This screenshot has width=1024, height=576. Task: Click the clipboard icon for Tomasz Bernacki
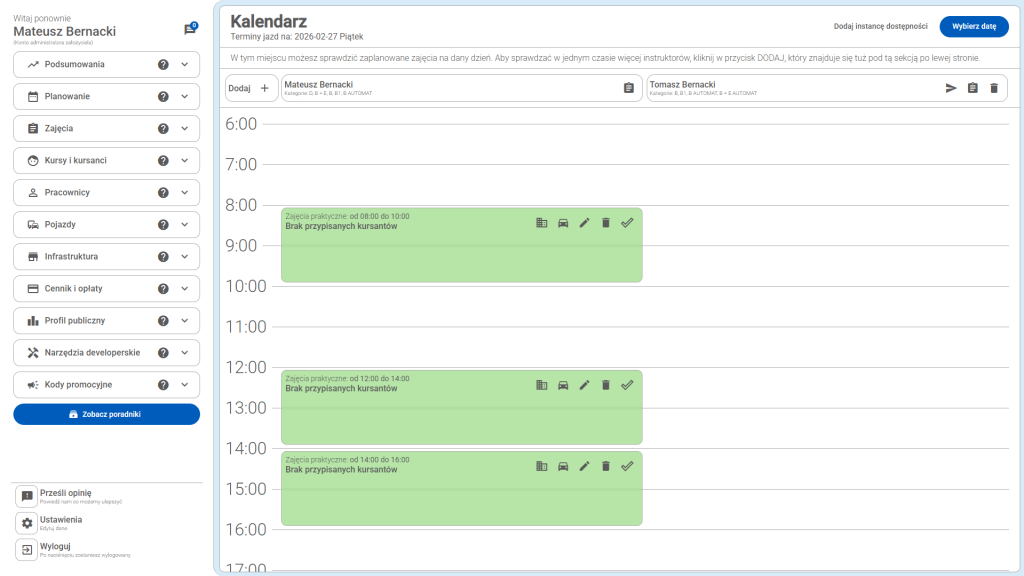pos(972,88)
